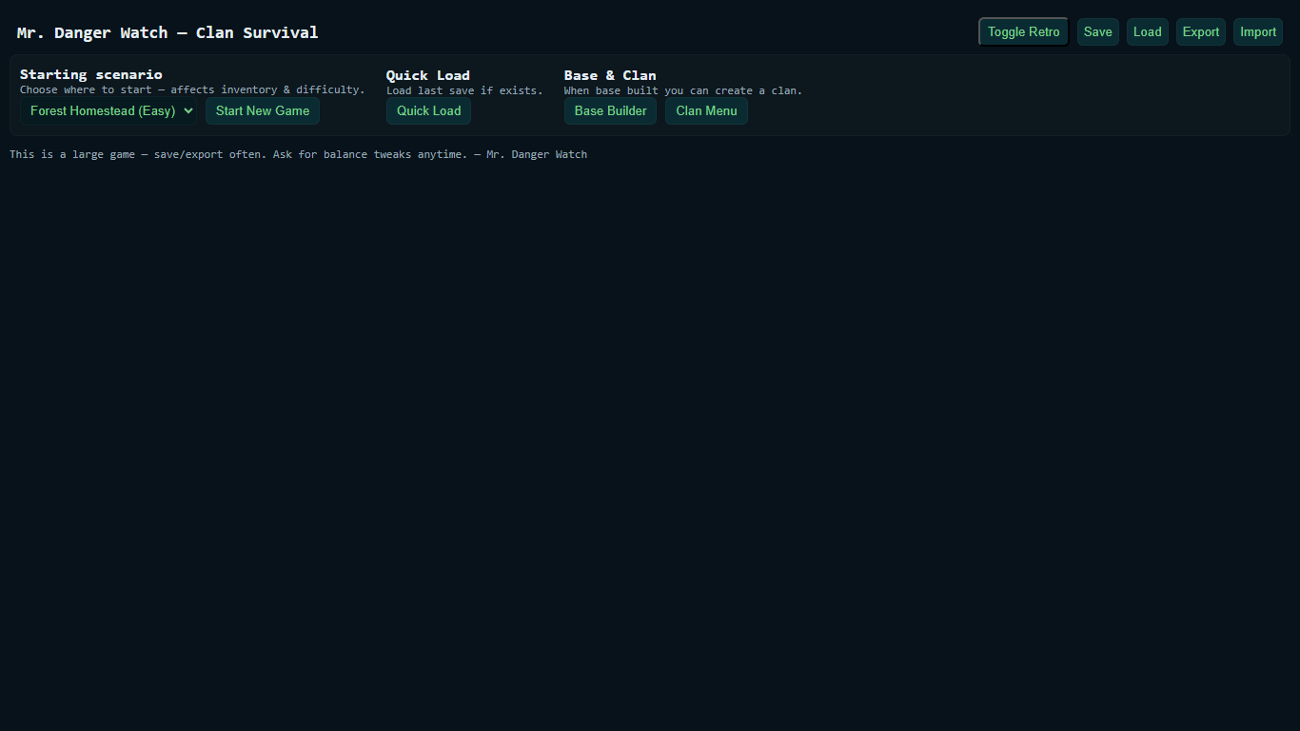Open the Clan Menu
1300x731 pixels.
[706, 110]
